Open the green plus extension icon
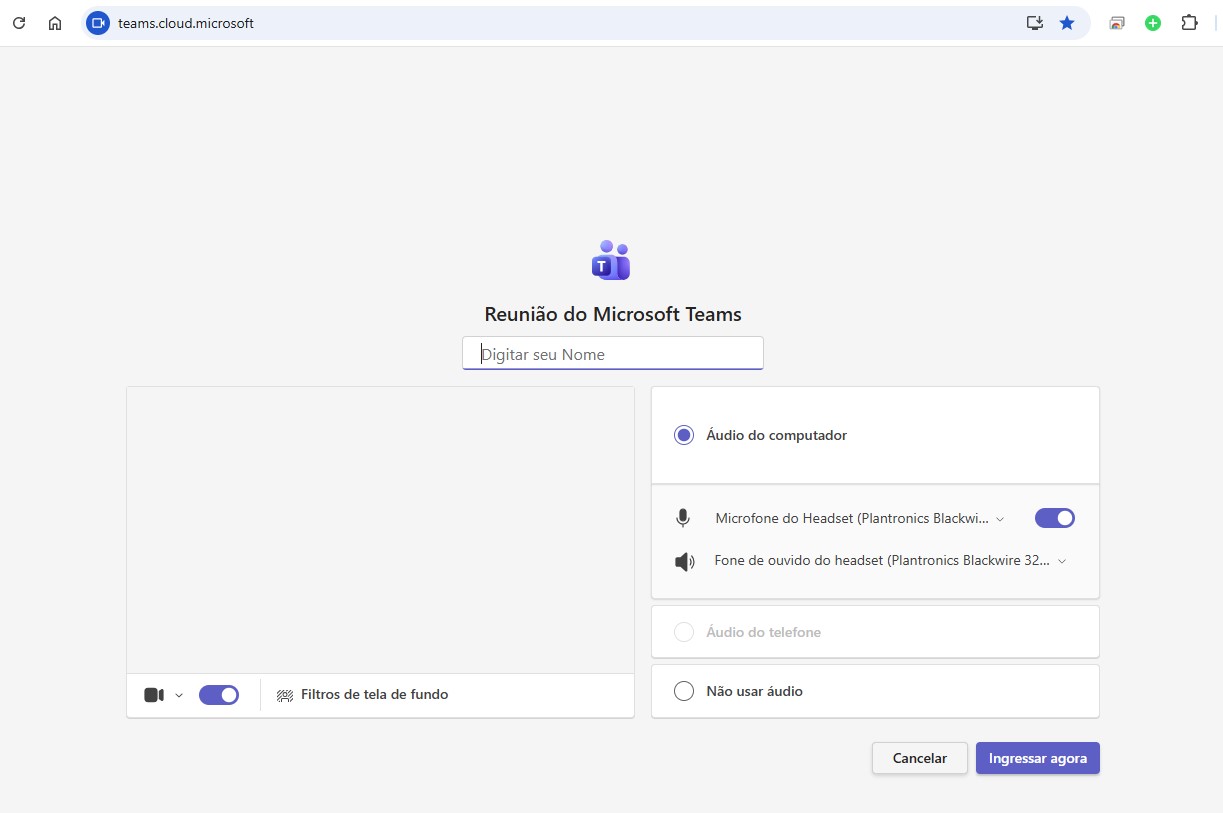The image size is (1223, 813). coord(1153,22)
